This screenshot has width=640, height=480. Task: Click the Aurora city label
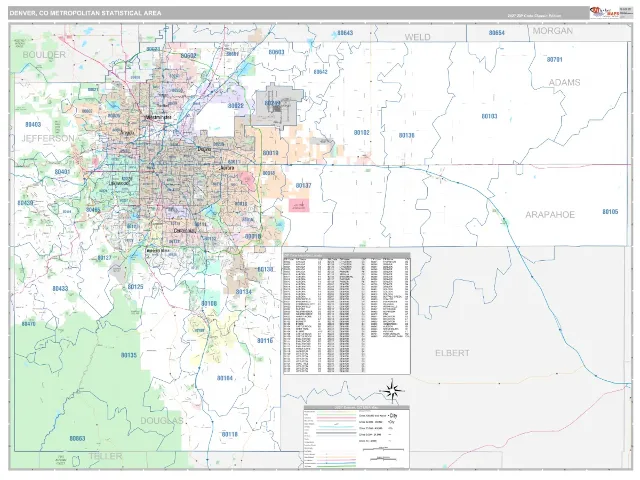click(x=227, y=168)
